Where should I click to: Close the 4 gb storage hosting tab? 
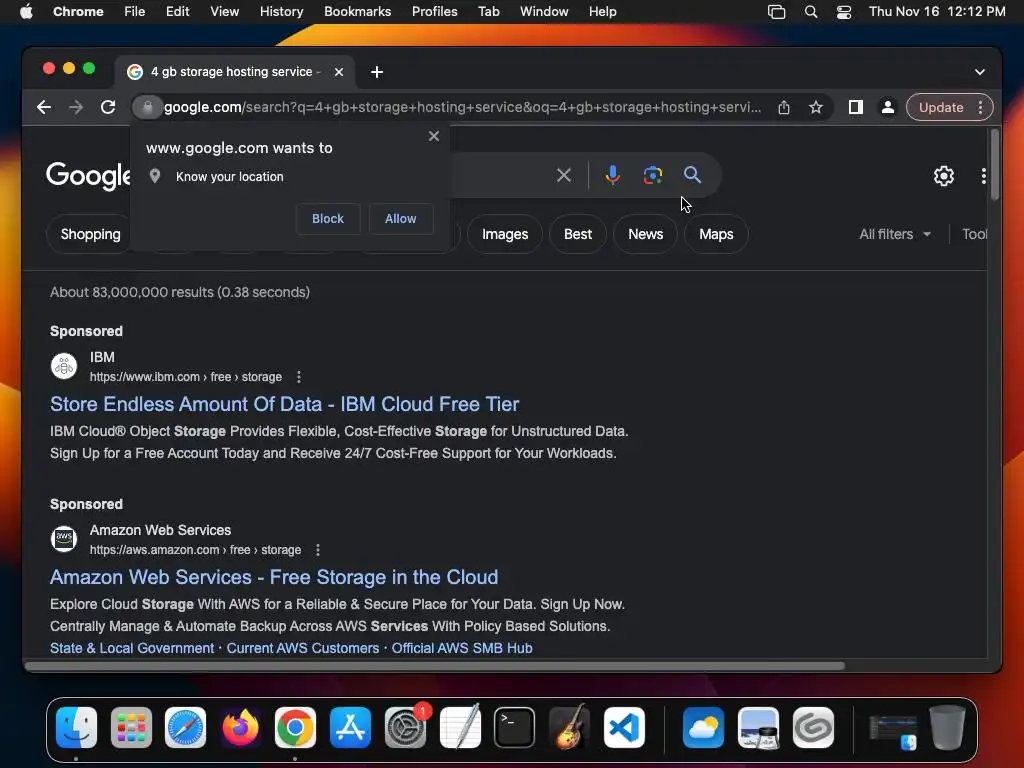point(339,72)
